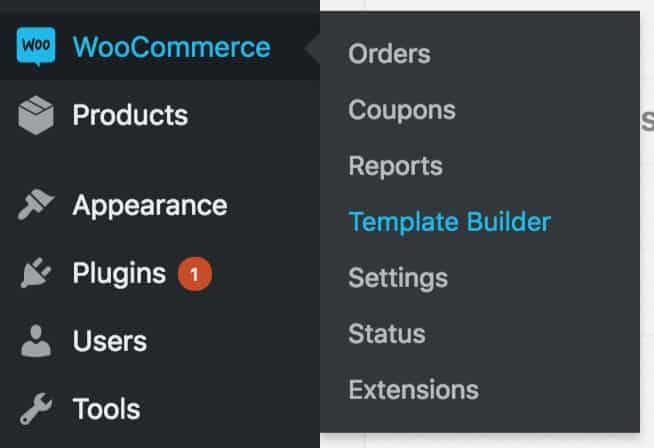This screenshot has width=654, height=448.
Task: Open the Extensions submenu item
Action: click(x=413, y=390)
